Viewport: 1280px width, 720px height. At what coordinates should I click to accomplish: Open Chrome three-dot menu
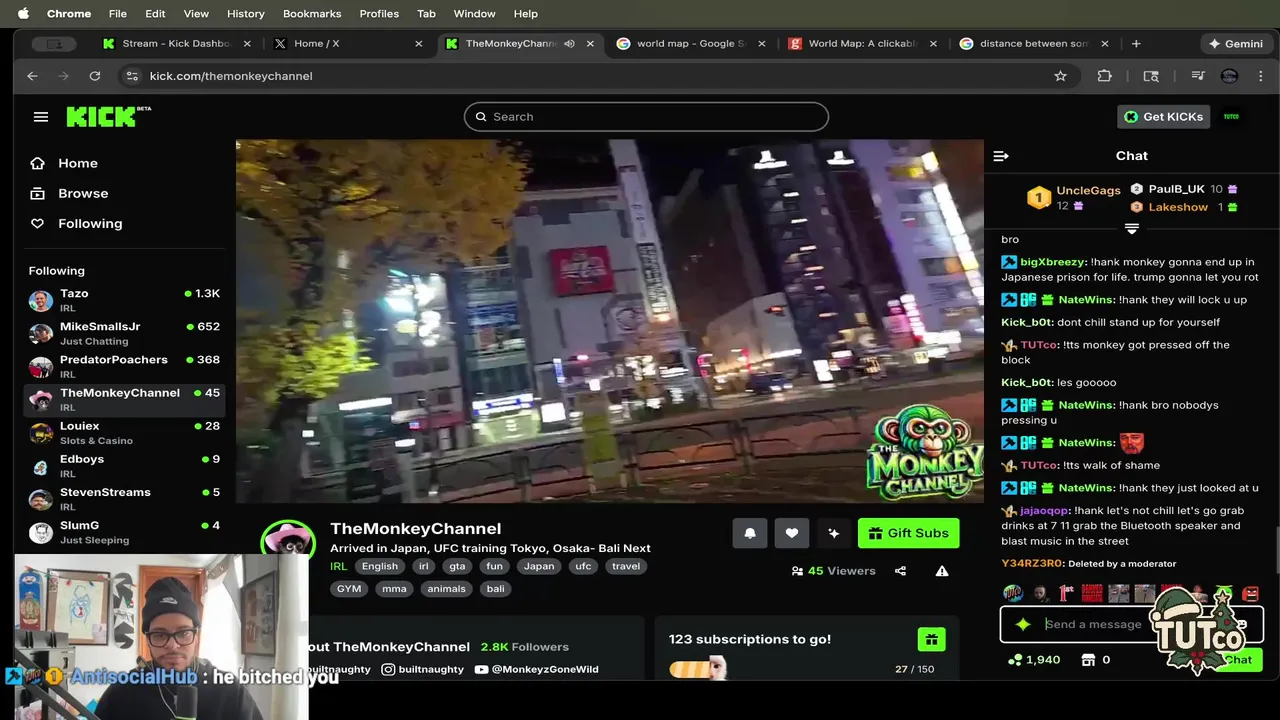(x=1261, y=76)
